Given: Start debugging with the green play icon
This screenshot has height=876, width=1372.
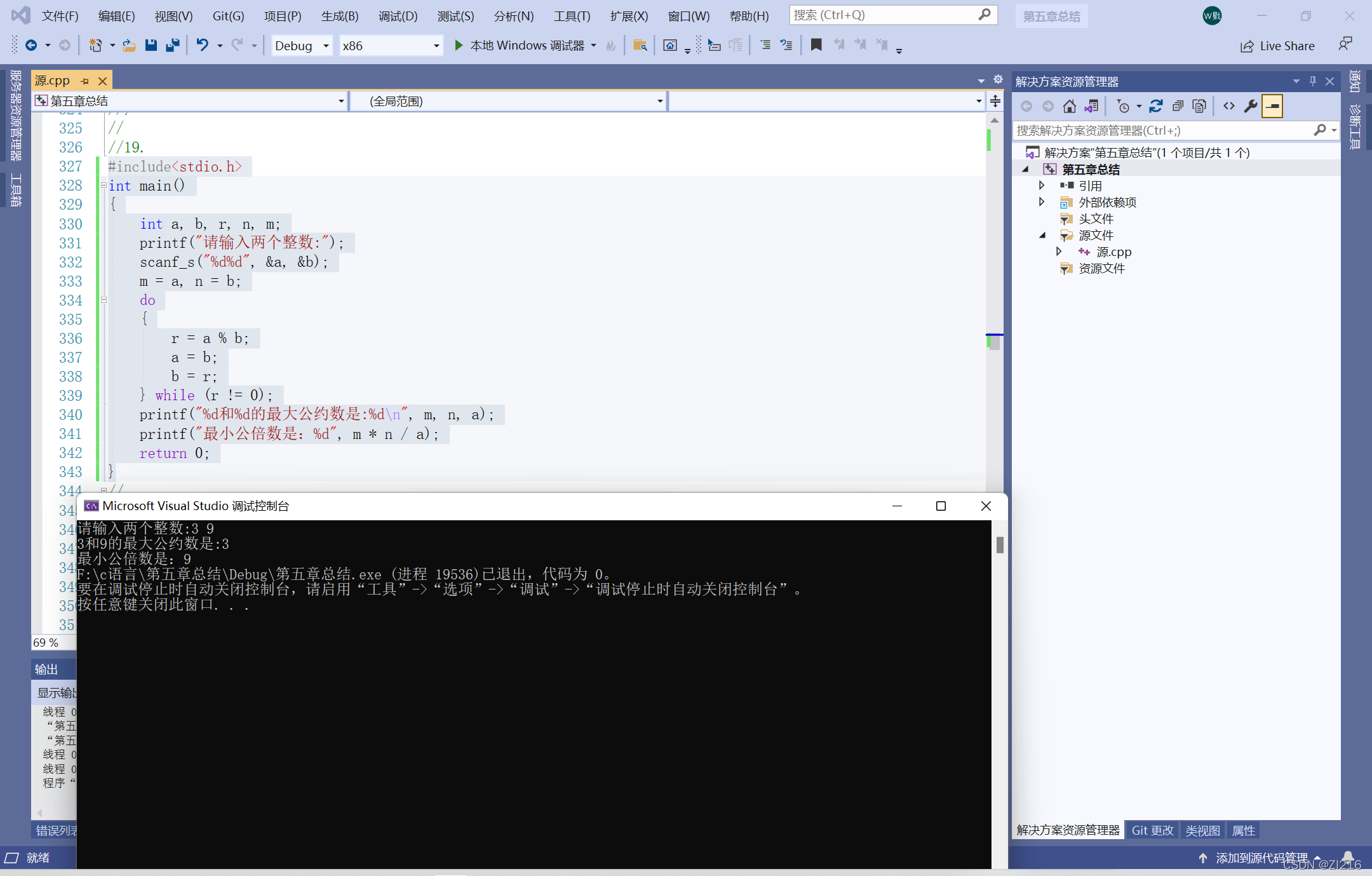Looking at the screenshot, I should (459, 45).
